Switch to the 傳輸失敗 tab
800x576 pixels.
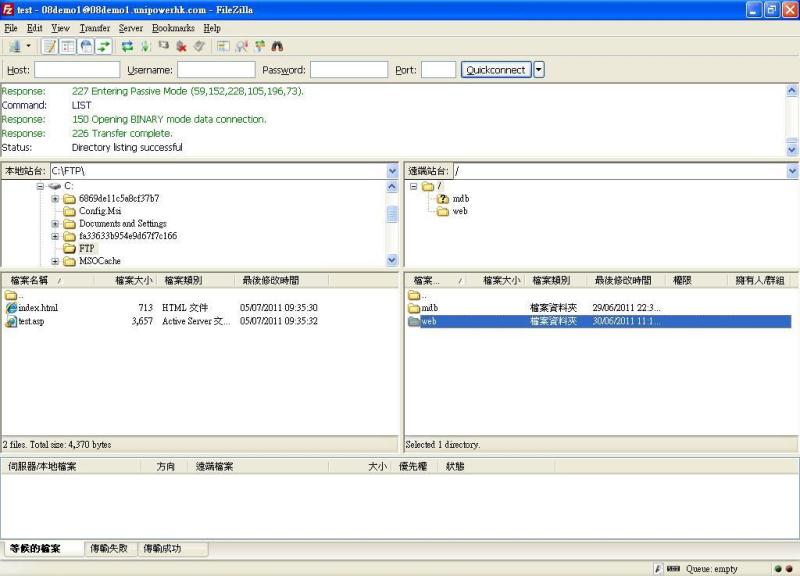[109, 548]
